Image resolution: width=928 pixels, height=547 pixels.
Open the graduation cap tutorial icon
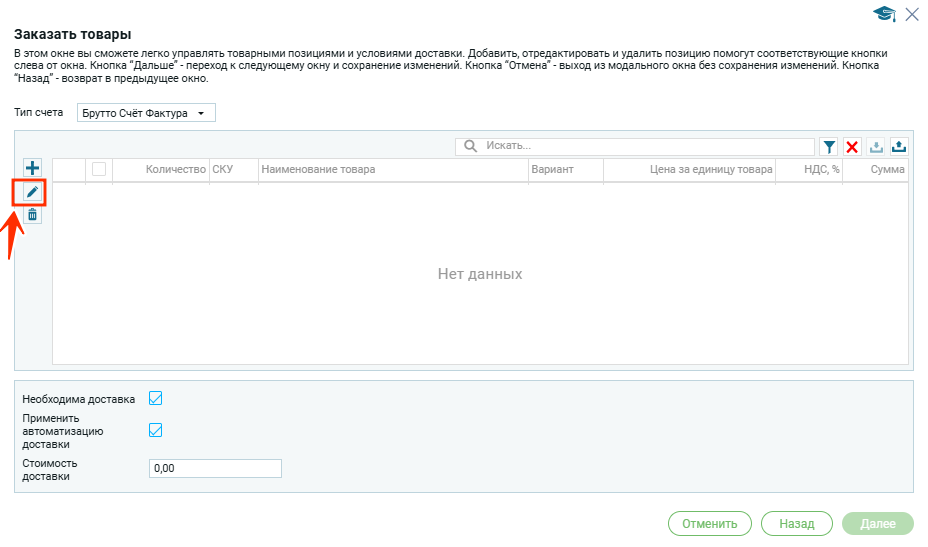883,13
